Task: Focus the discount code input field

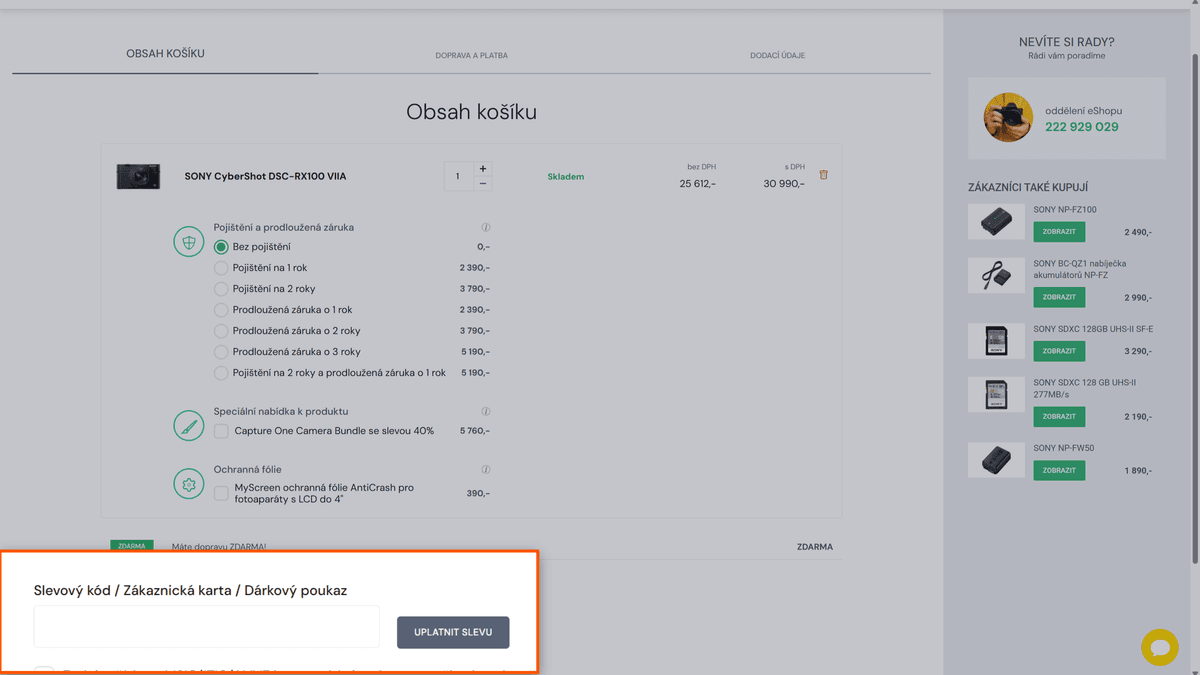Action: coord(207,627)
